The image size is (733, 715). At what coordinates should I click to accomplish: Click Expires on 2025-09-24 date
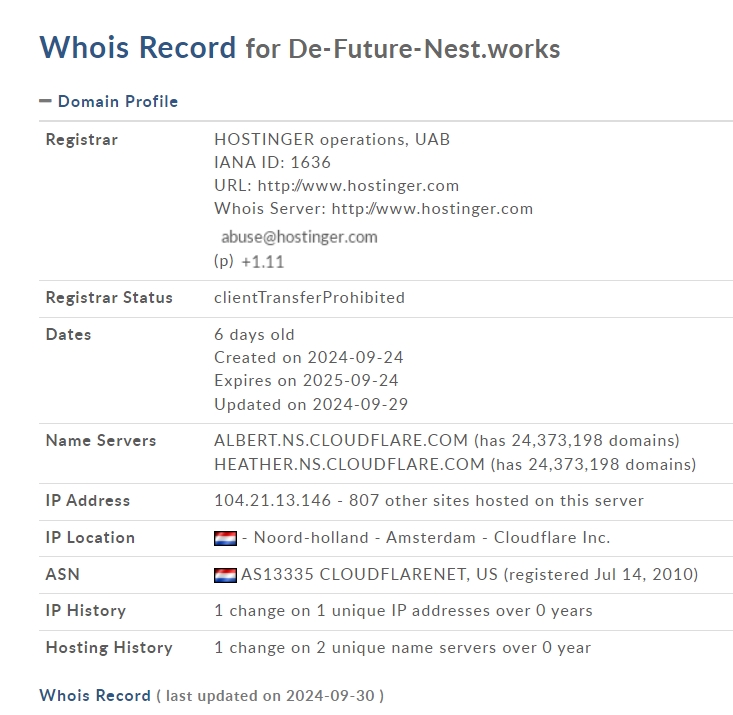pyautogui.click(x=306, y=380)
